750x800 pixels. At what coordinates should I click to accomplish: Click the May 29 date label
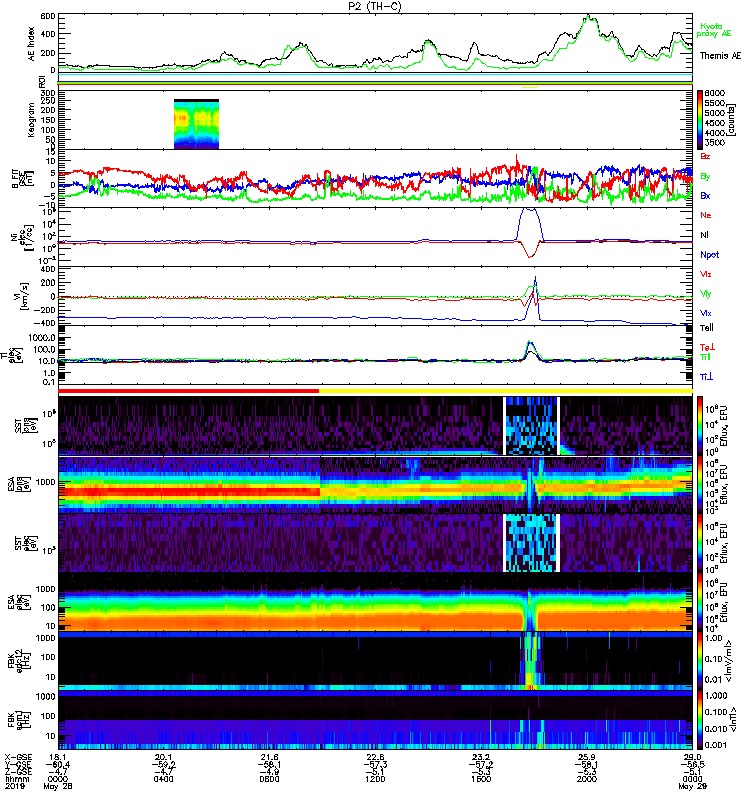(692, 786)
